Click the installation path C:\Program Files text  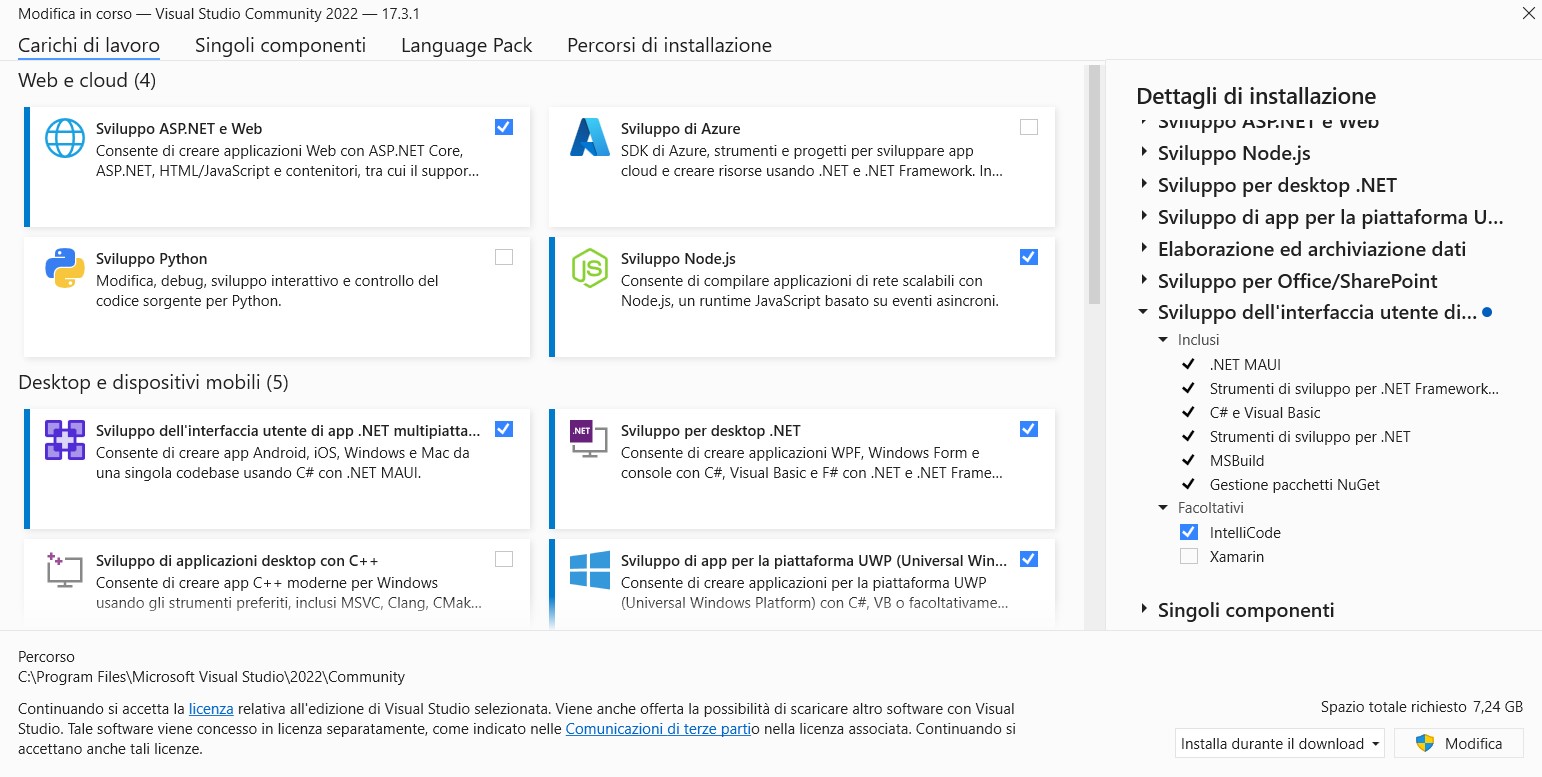click(x=211, y=677)
